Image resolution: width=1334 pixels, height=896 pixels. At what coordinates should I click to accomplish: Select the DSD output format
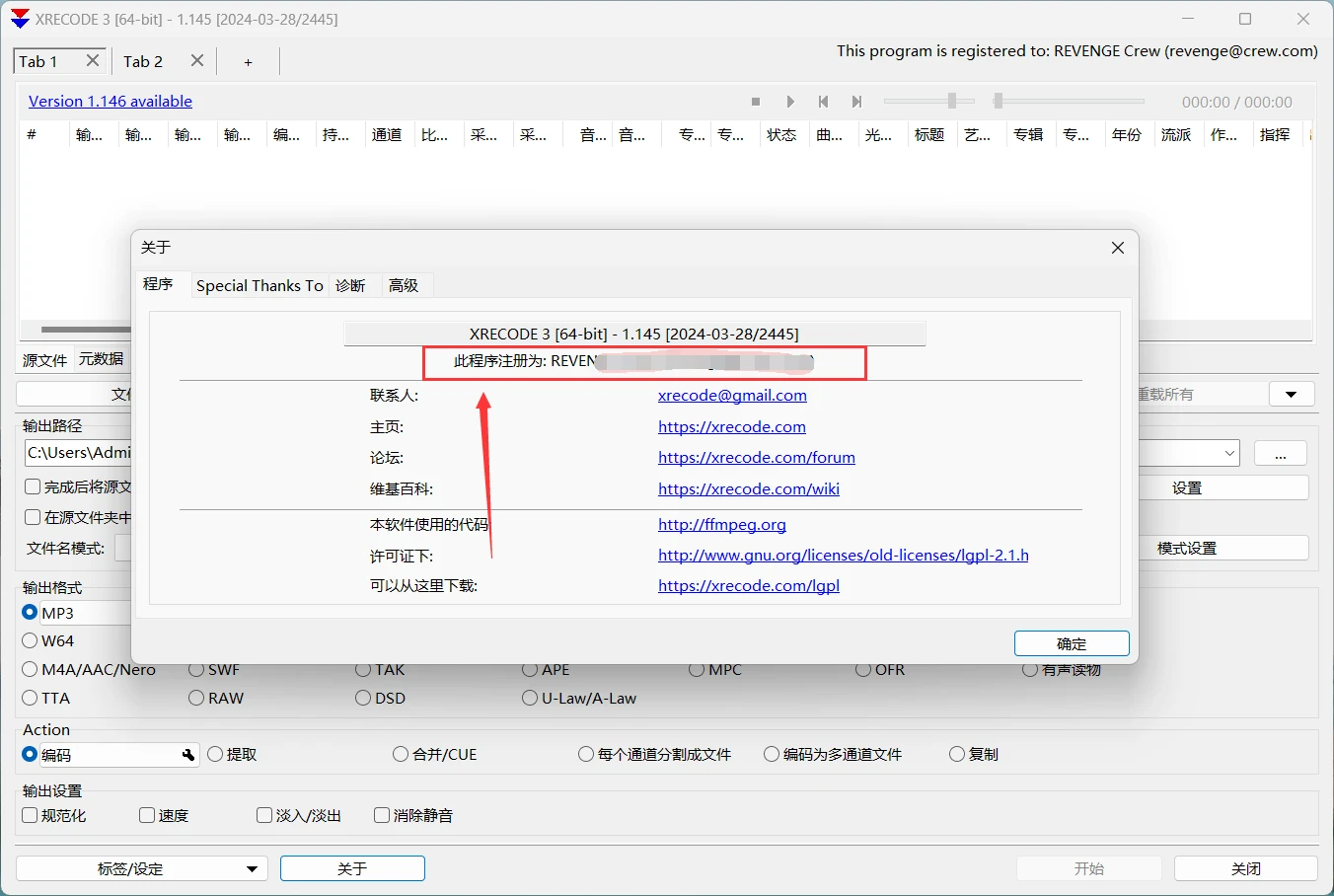(363, 698)
